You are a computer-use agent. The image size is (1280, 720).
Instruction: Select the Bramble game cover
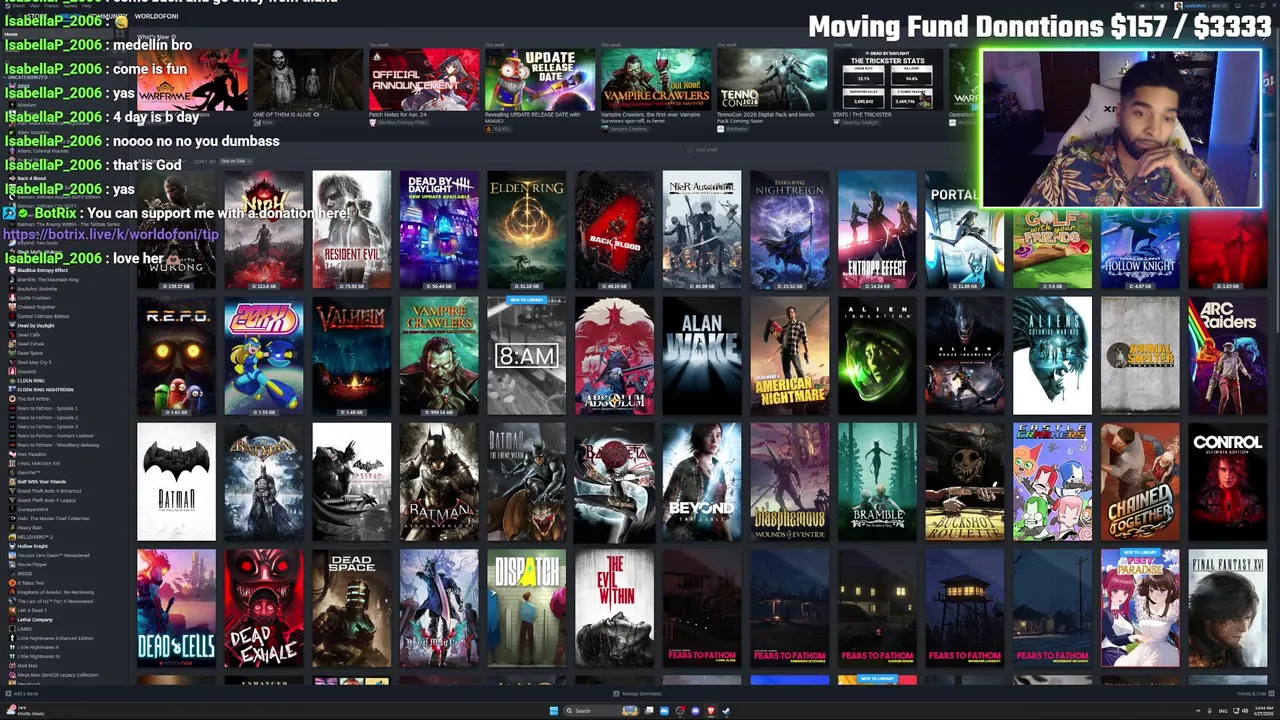tap(877, 482)
